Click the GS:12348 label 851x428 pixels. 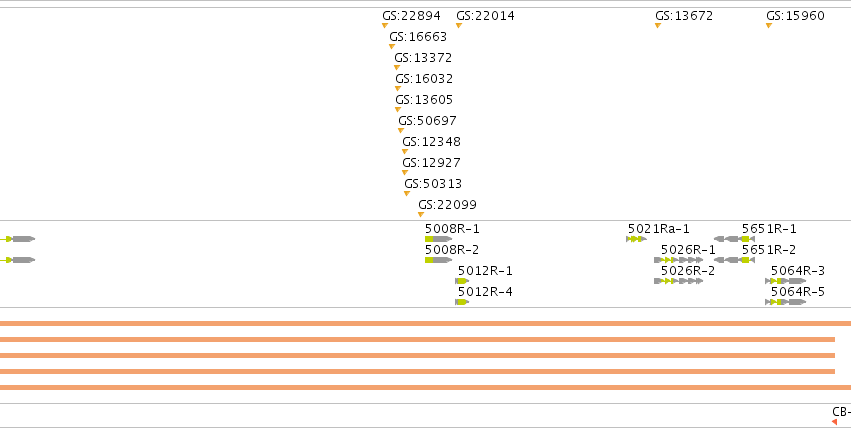pos(431,142)
